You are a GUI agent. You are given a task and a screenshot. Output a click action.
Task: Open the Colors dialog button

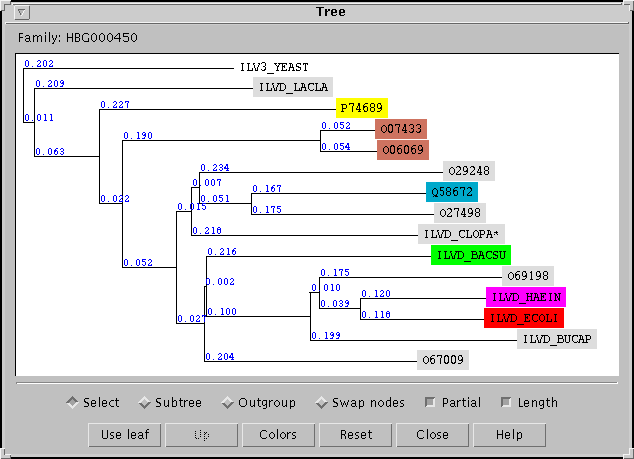tap(277, 435)
